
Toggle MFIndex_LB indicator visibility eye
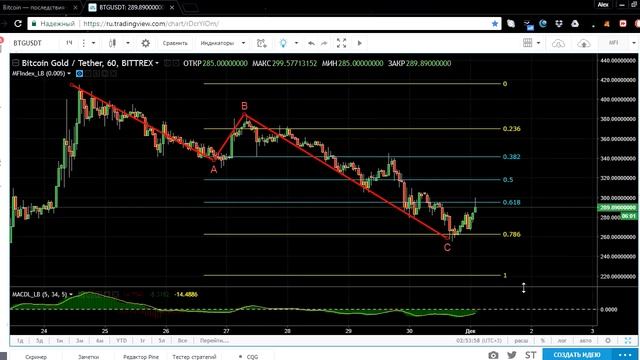click(80, 73)
